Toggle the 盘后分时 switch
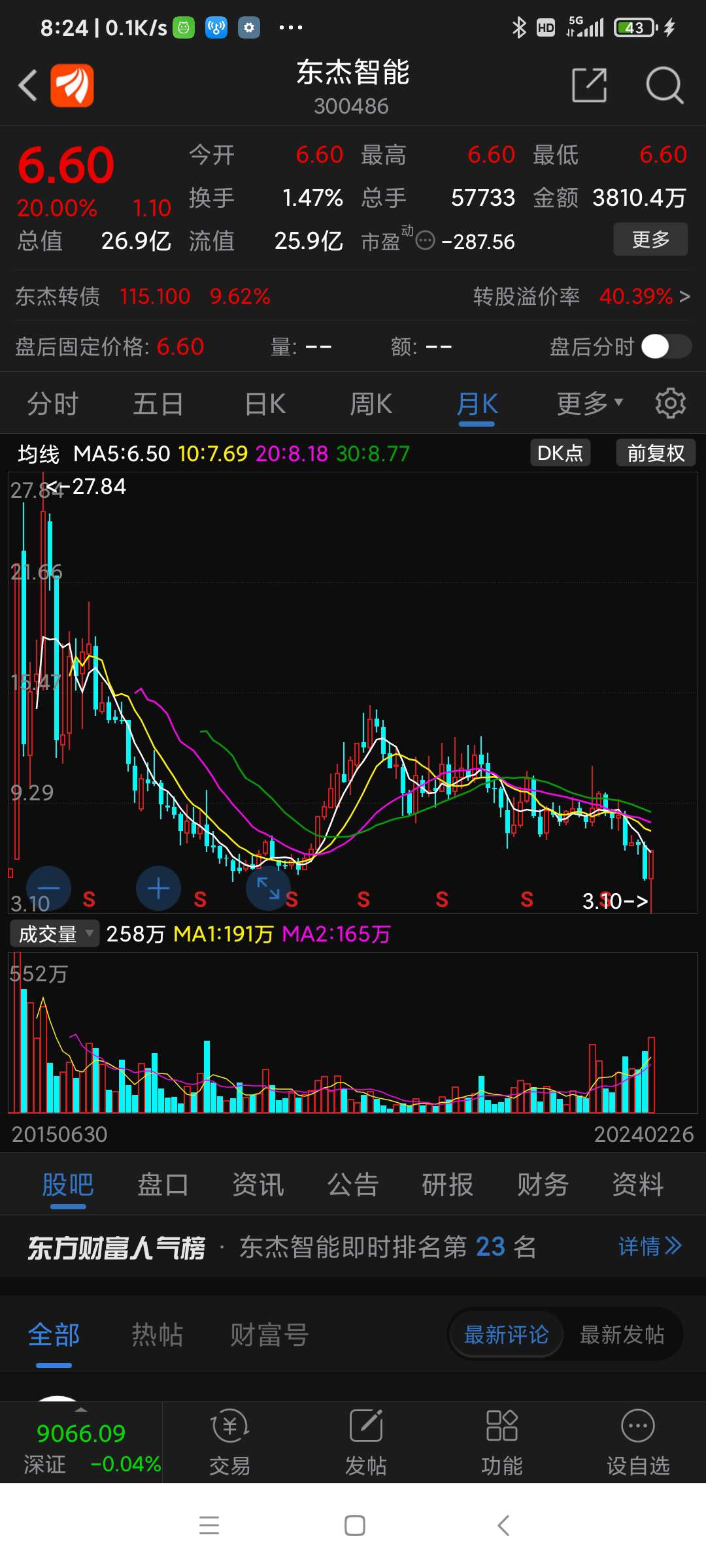The width and height of the screenshot is (706, 1568). (666, 346)
